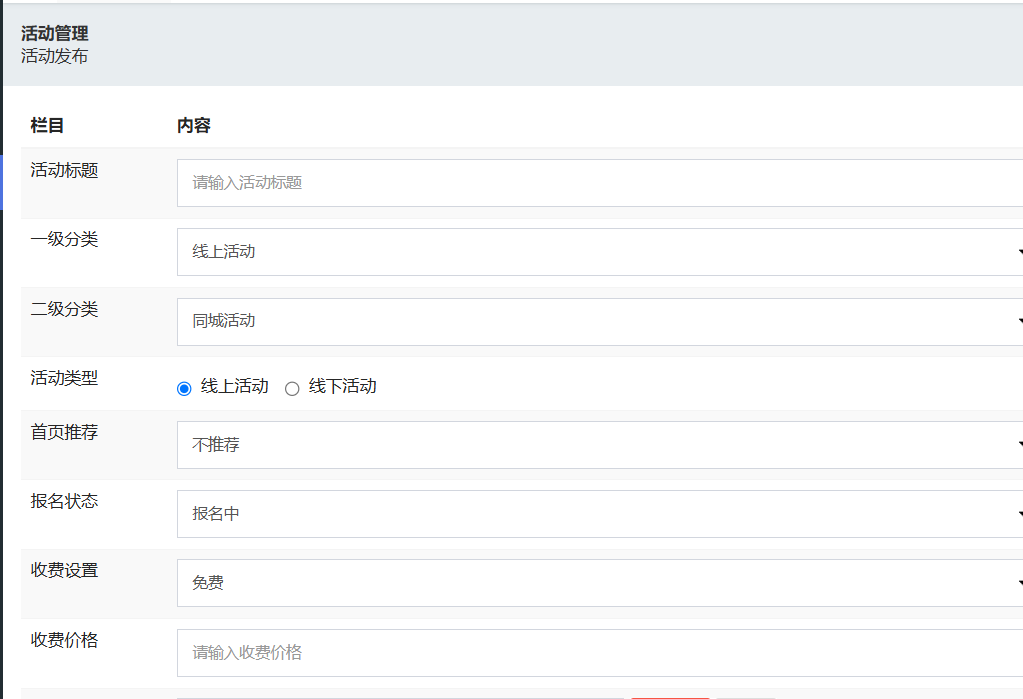1023x699 pixels.
Task: Click the 活动类型 row label
Action: pos(65,379)
